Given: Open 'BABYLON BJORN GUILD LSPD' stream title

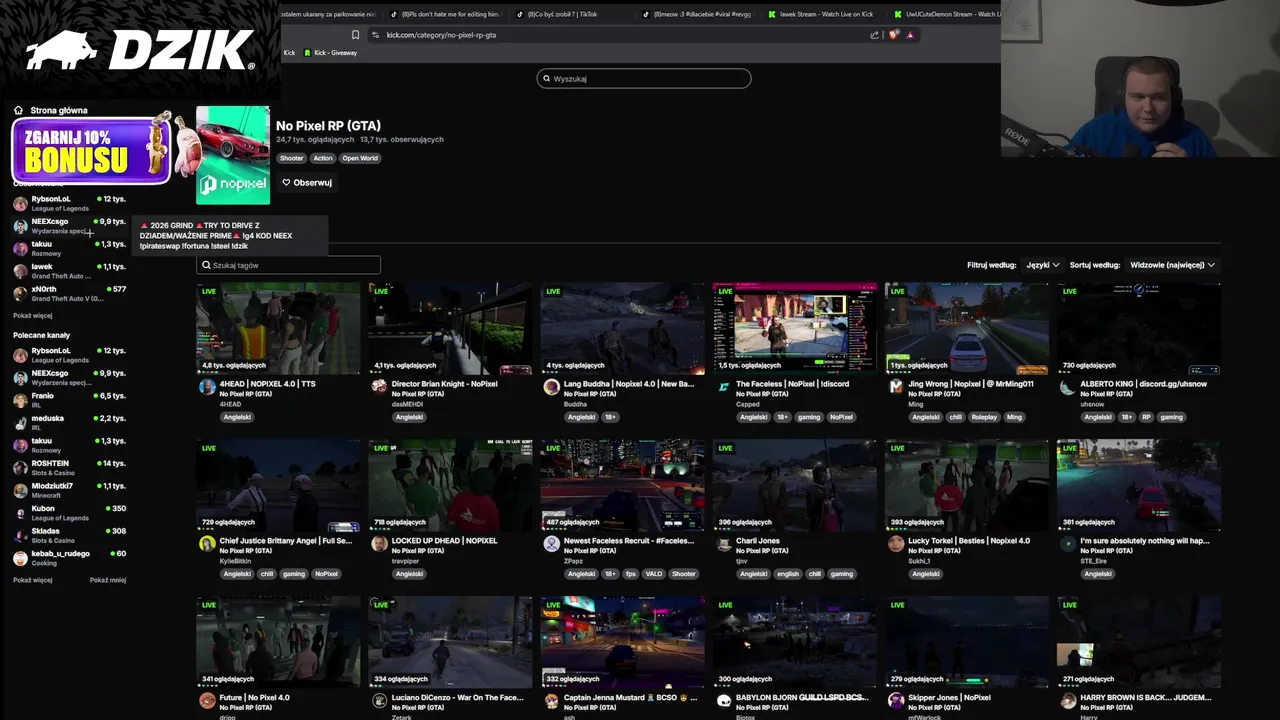Looking at the screenshot, I should [802, 697].
